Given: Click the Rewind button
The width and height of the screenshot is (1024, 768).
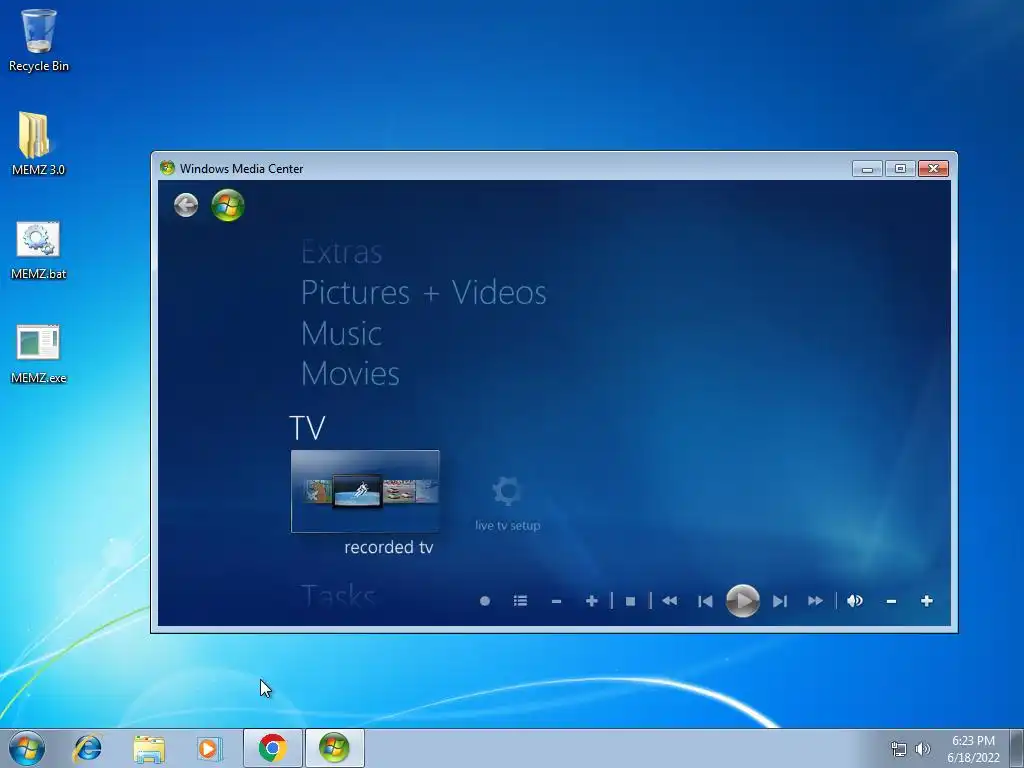Looking at the screenshot, I should [x=669, y=601].
